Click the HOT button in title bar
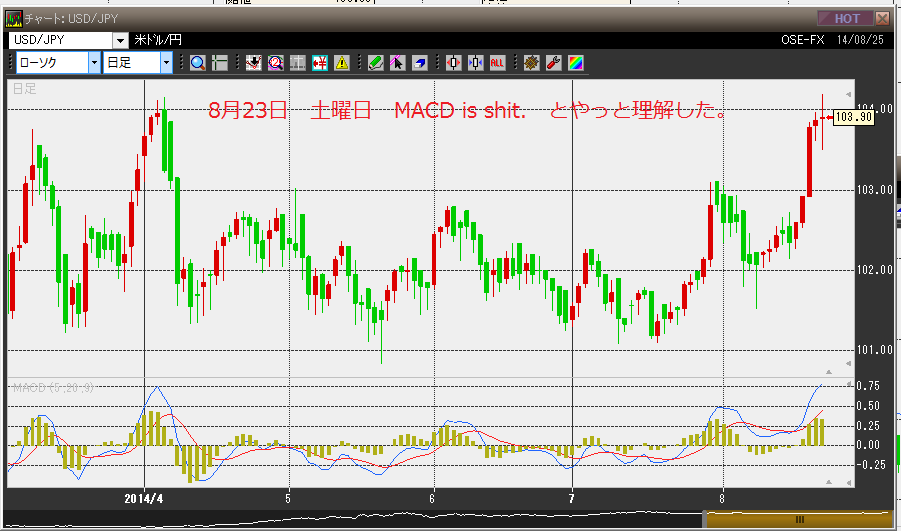901x531 pixels. tap(846, 18)
